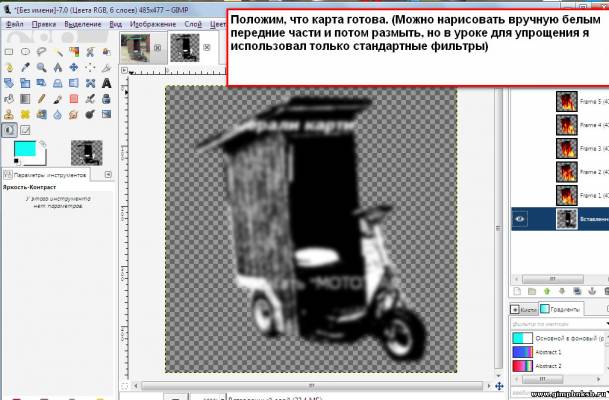609x400 pixels.
Task: Select the Ink tool
Action: pyautogui.click(x=106, y=99)
